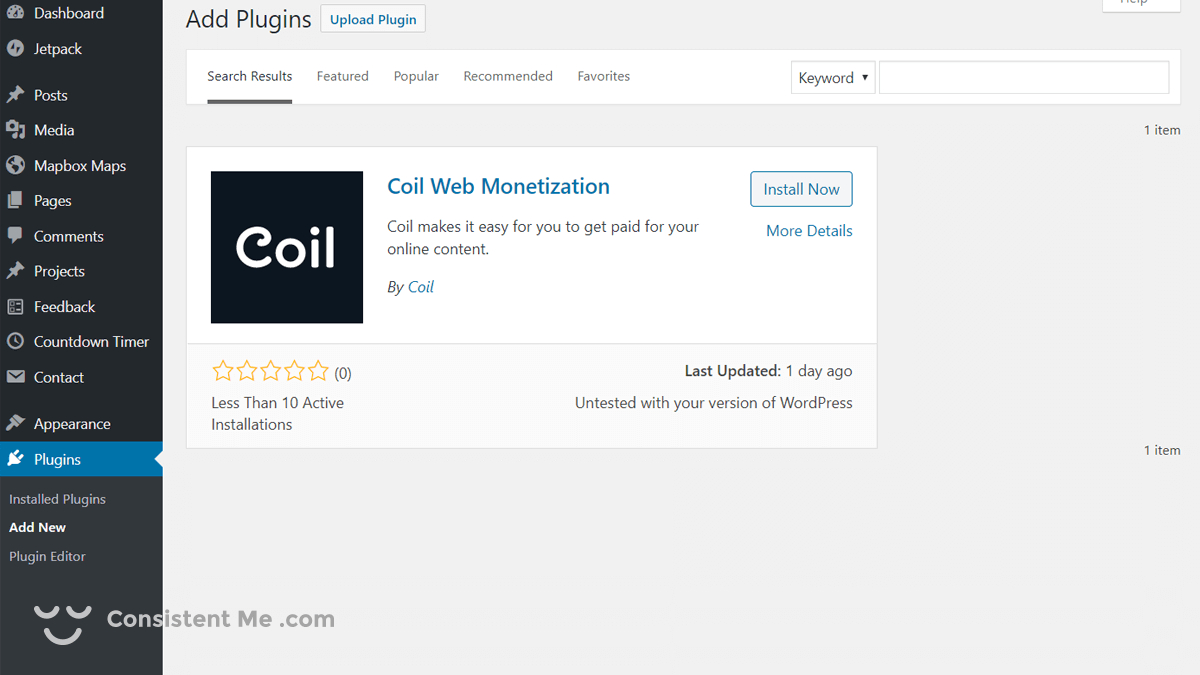Open More Details for Coil plugin
The image size is (1200, 675).
coord(809,231)
